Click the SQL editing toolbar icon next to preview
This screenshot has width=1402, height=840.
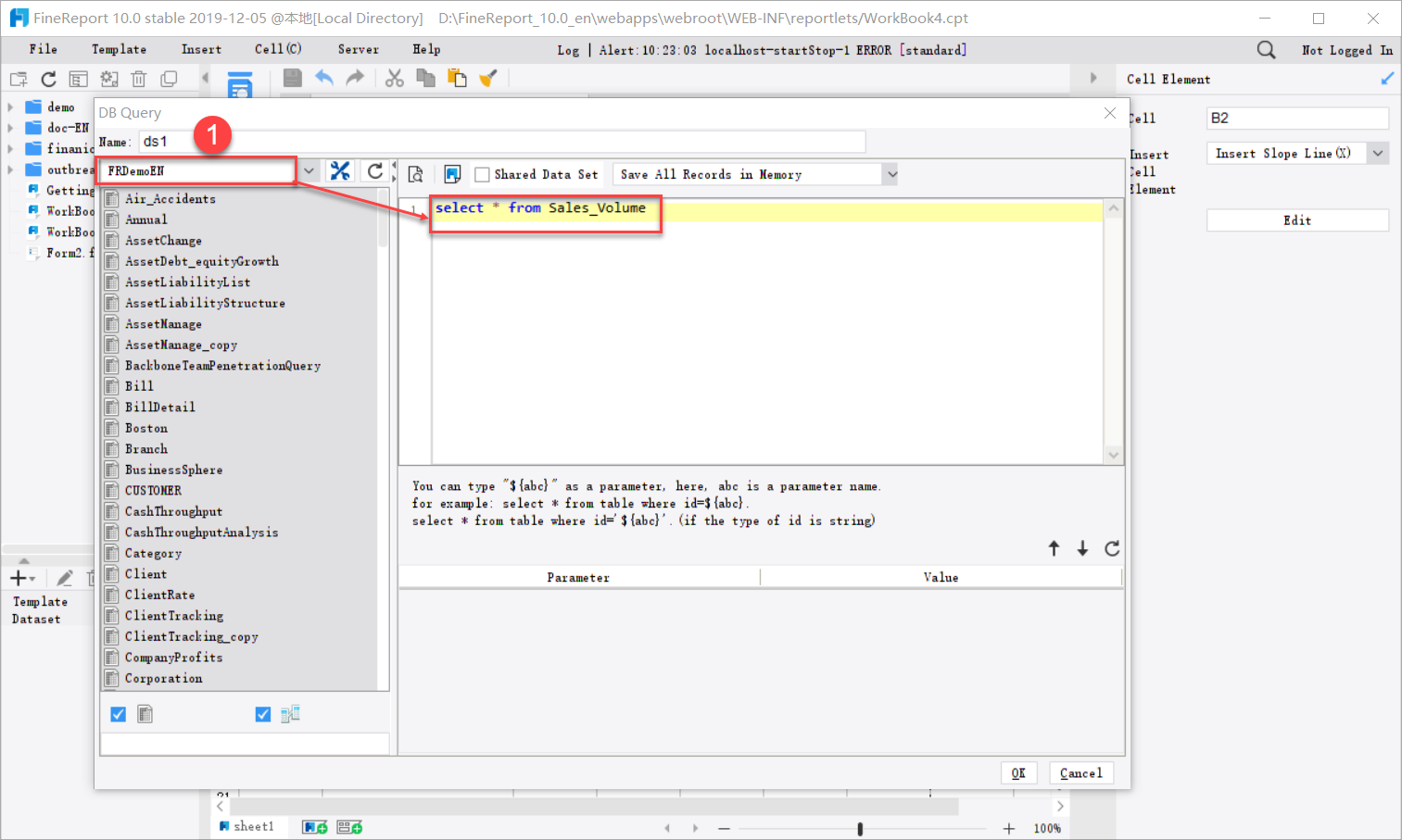(453, 173)
